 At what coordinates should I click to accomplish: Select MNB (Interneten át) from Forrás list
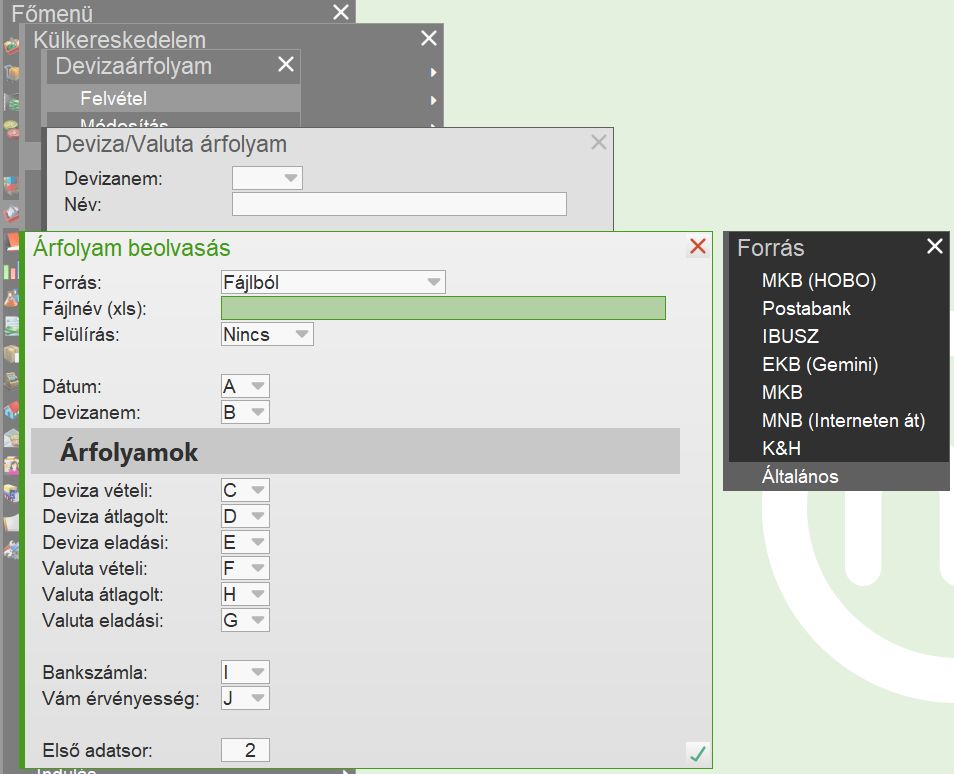(843, 421)
